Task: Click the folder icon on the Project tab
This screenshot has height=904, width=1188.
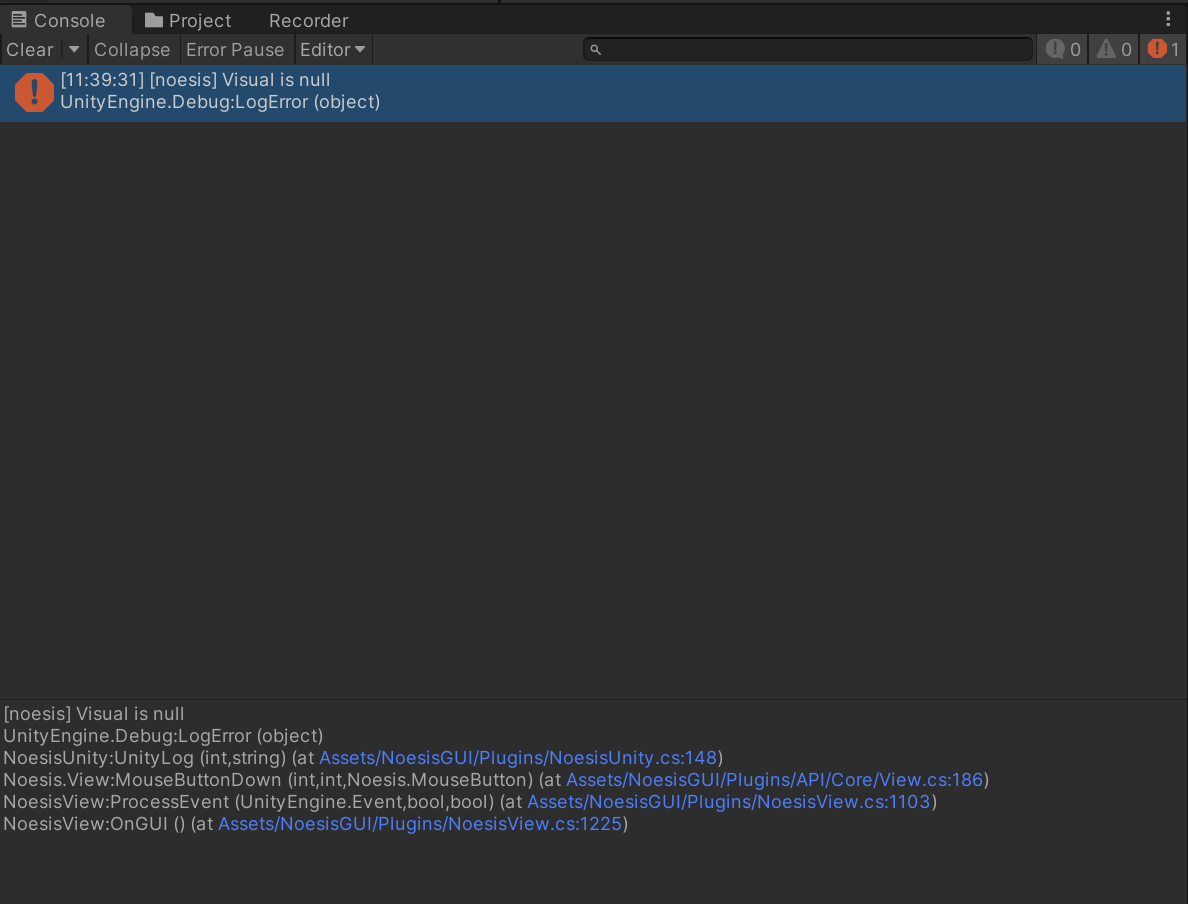Action: tap(153, 20)
